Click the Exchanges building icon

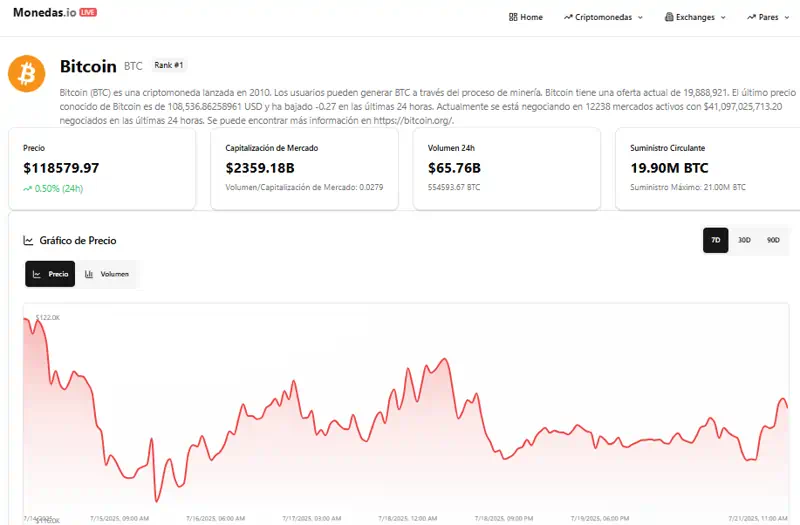669,17
